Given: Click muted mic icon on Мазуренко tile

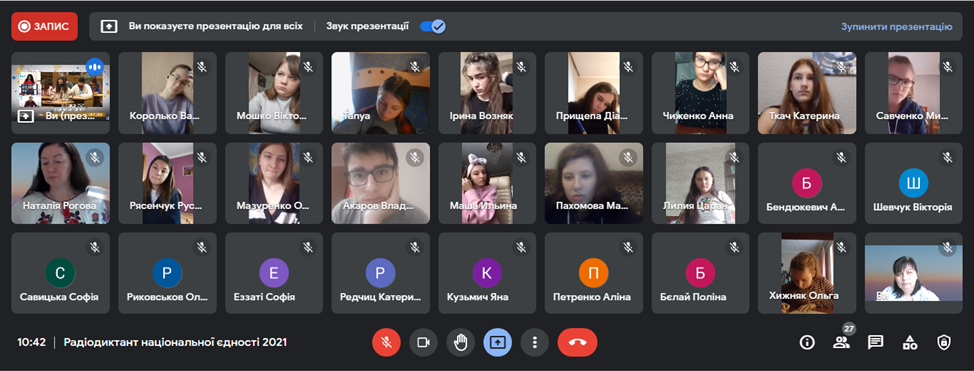Looking at the screenshot, I should [x=308, y=158].
